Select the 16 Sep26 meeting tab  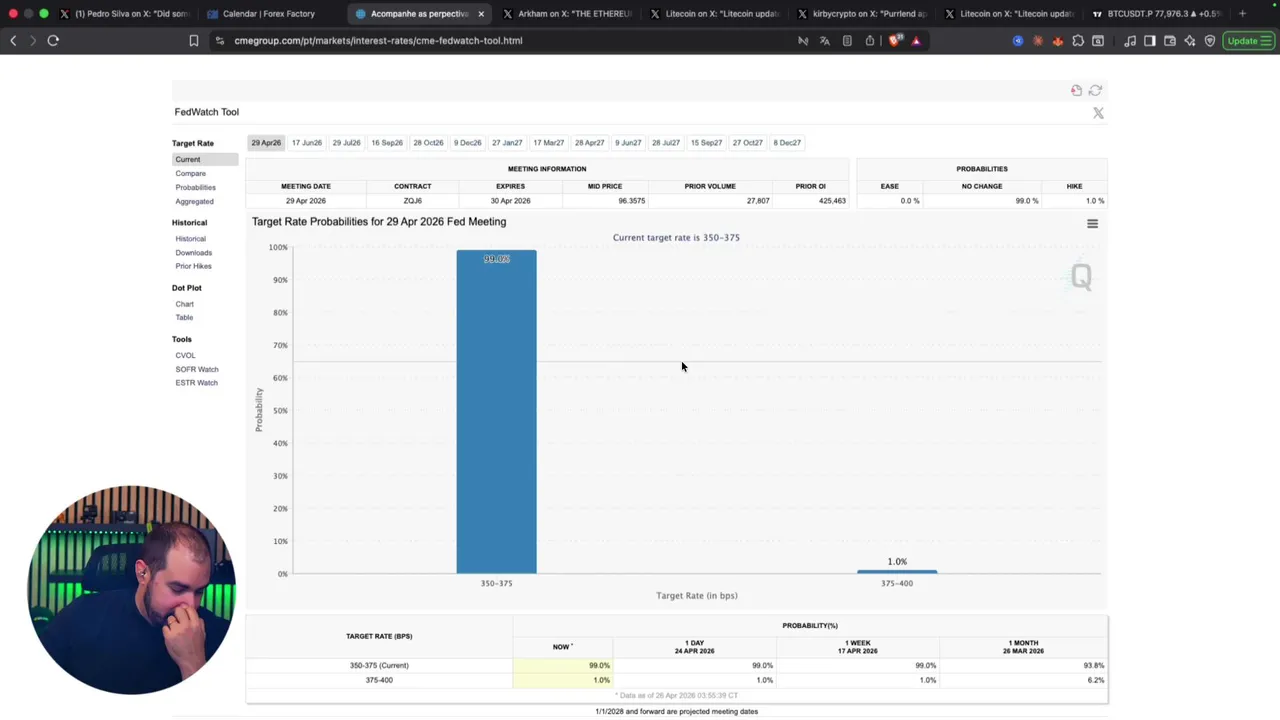click(387, 143)
